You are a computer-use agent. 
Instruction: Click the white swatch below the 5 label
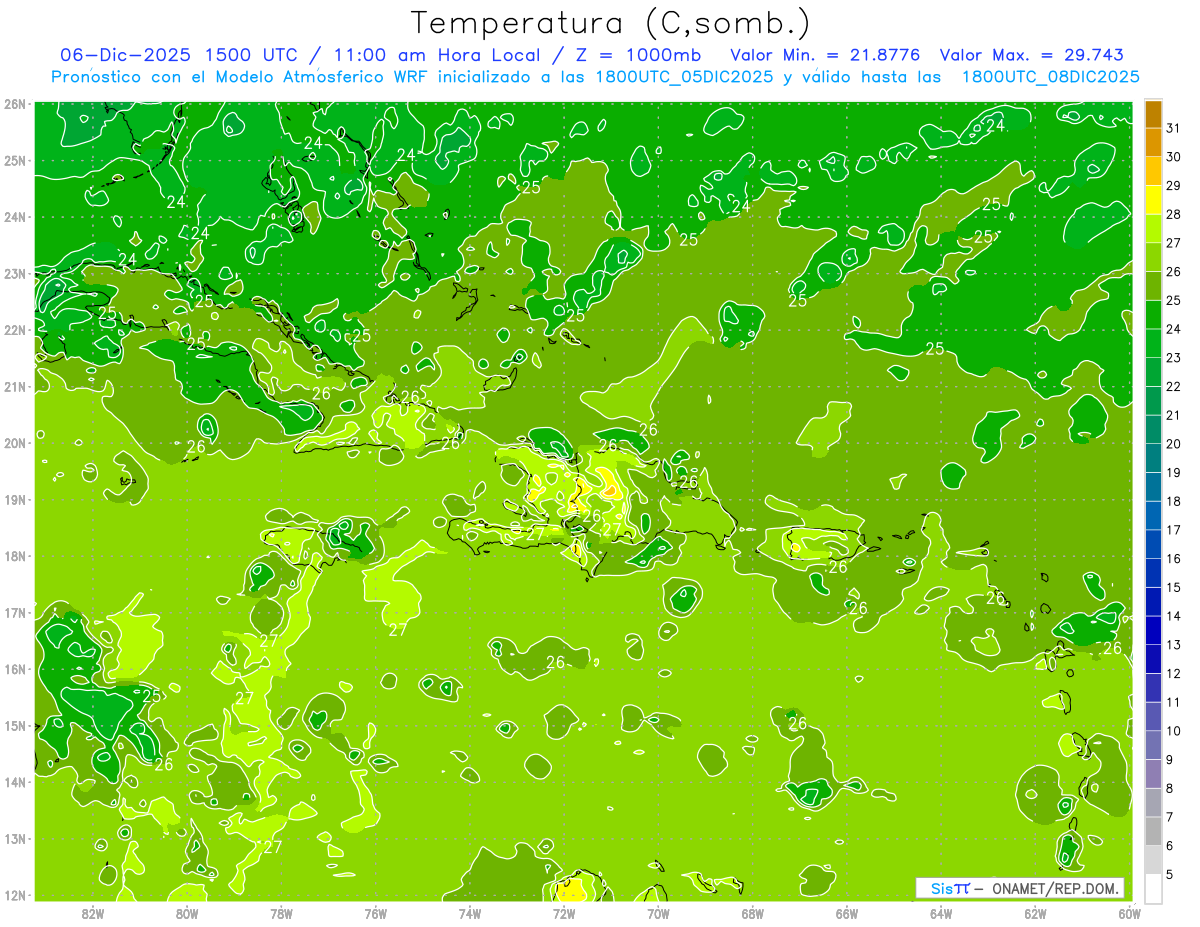[1153, 888]
